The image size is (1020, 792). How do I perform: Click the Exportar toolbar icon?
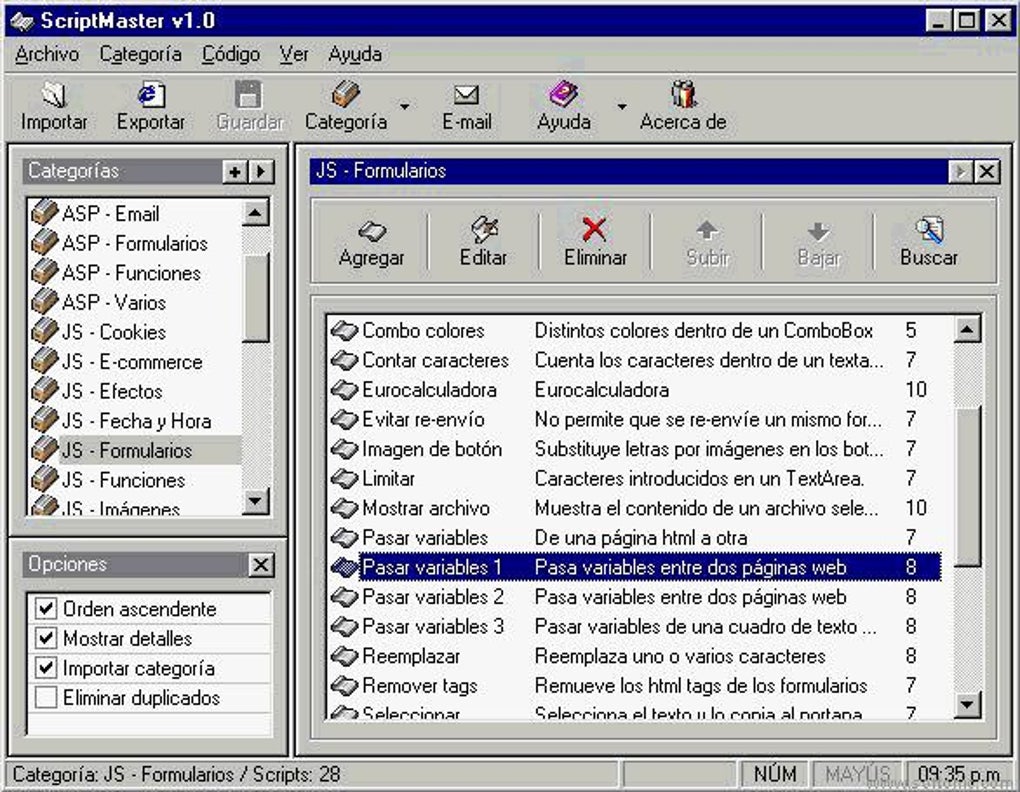click(x=150, y=104)
